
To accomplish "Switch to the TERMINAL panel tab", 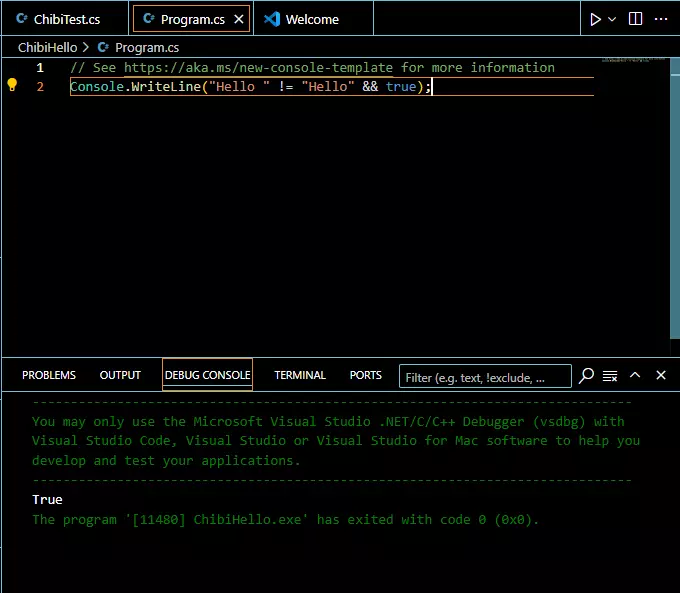I will (x=300, y=375).
